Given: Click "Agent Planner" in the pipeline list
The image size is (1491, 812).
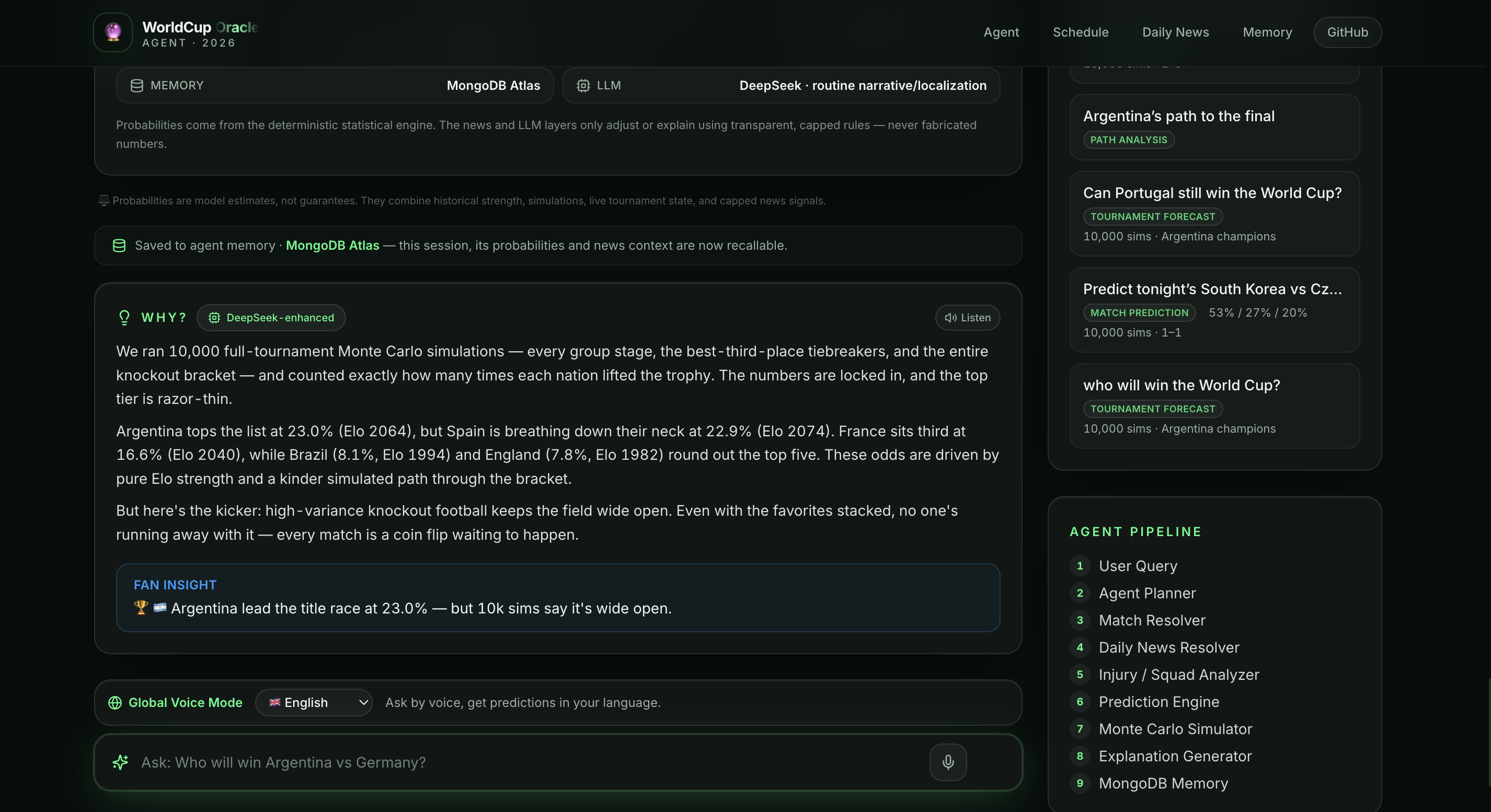Looking at the screenshot, I should click(x=1147, y=593).
